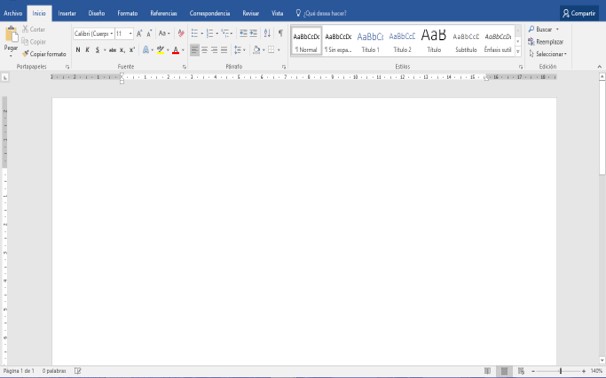
Task: Switch to the Insertar tab
Action: (x=67, y=13)
